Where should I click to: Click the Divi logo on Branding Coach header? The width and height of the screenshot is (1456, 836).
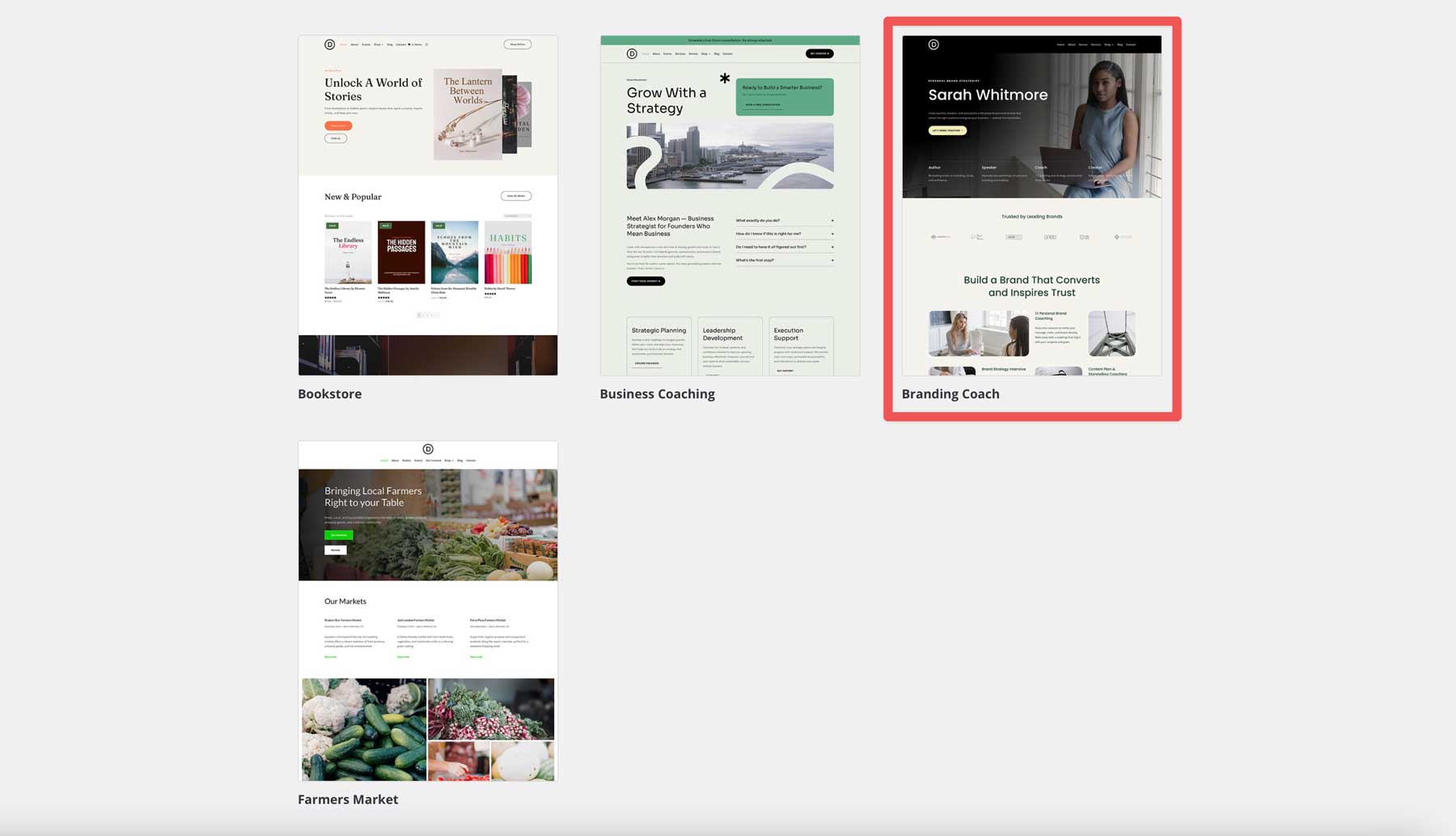[x=933, y=45]
